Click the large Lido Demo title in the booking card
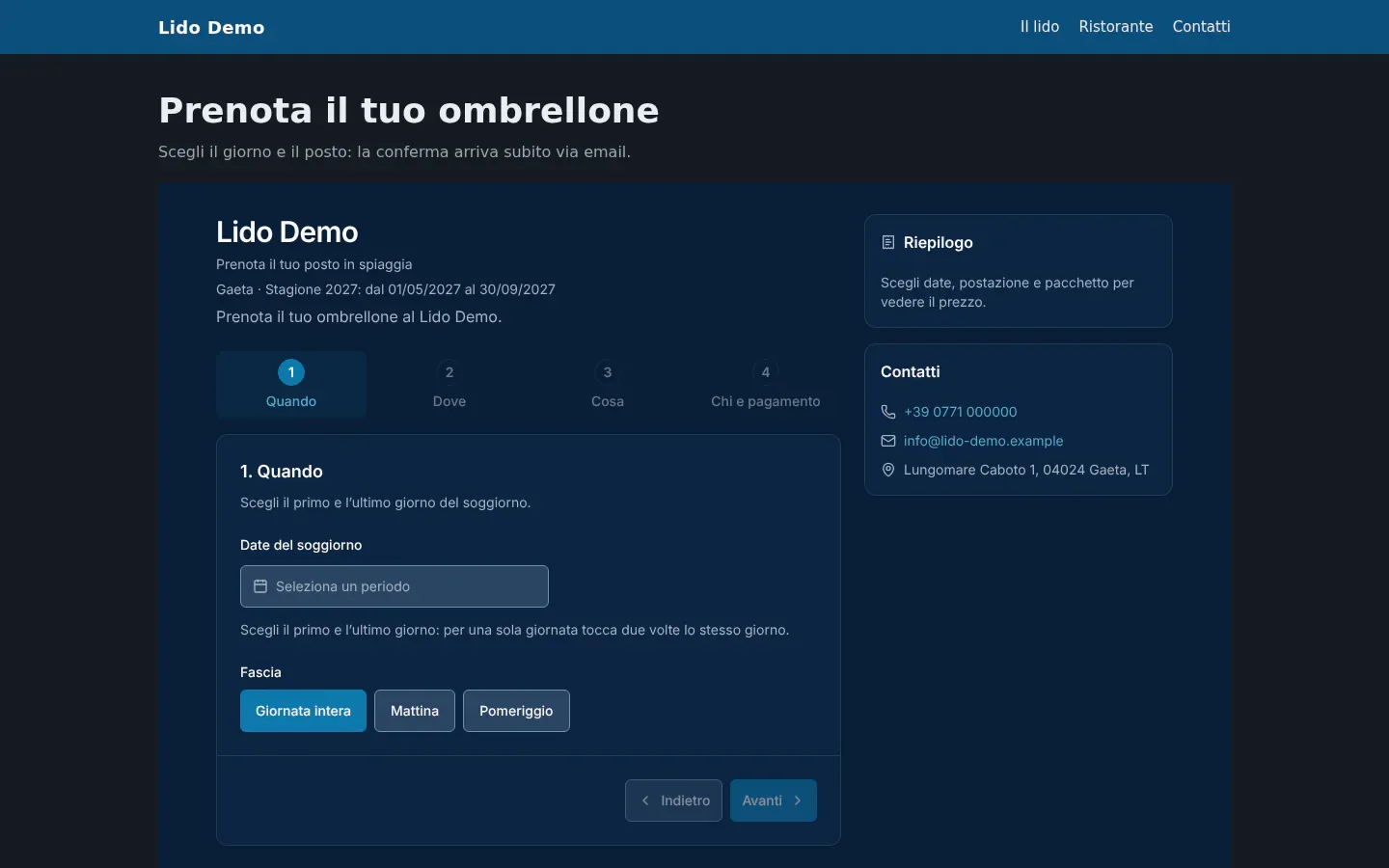 pos(287,232)
